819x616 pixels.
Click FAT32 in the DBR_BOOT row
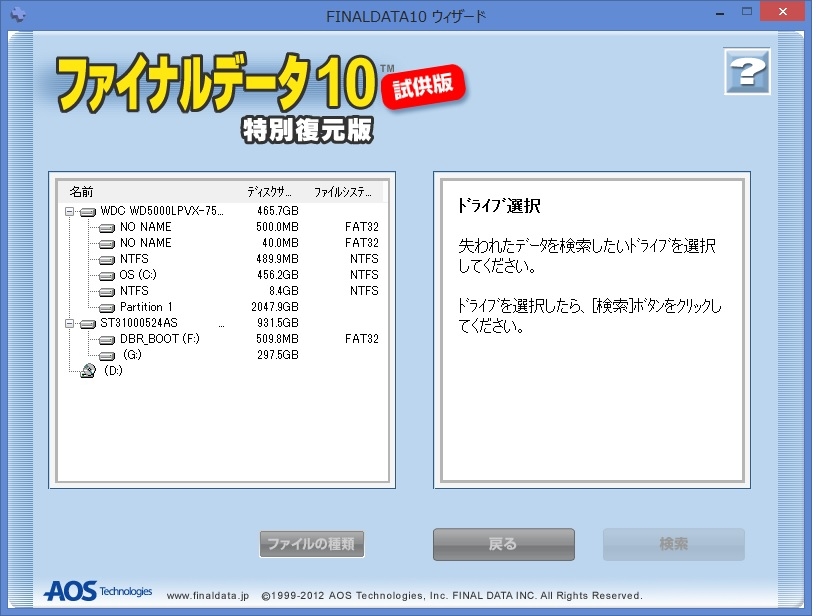pyautogui.click(x=362, y=339)
